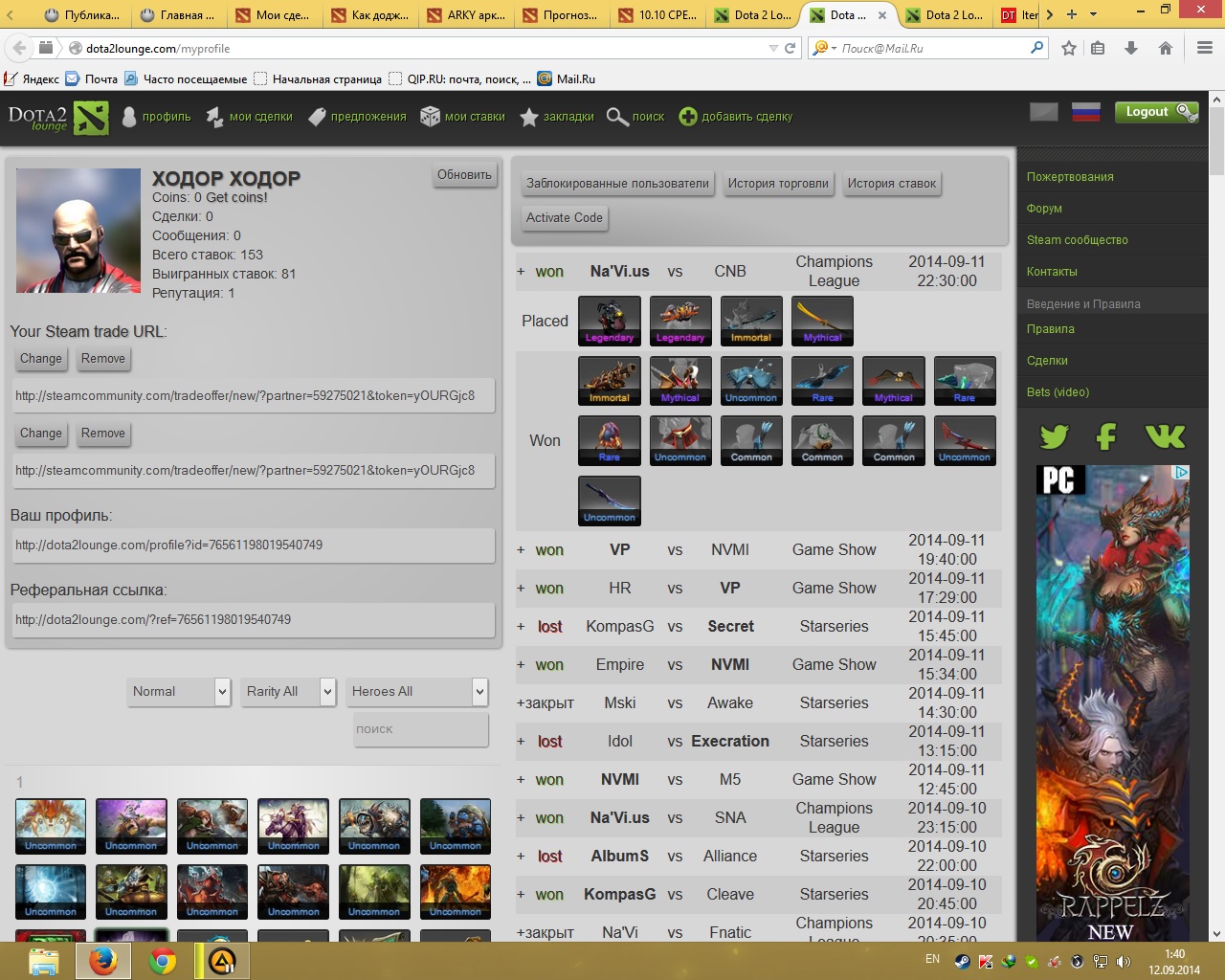
Task: Click the Activate Code button
Action: 565,218
